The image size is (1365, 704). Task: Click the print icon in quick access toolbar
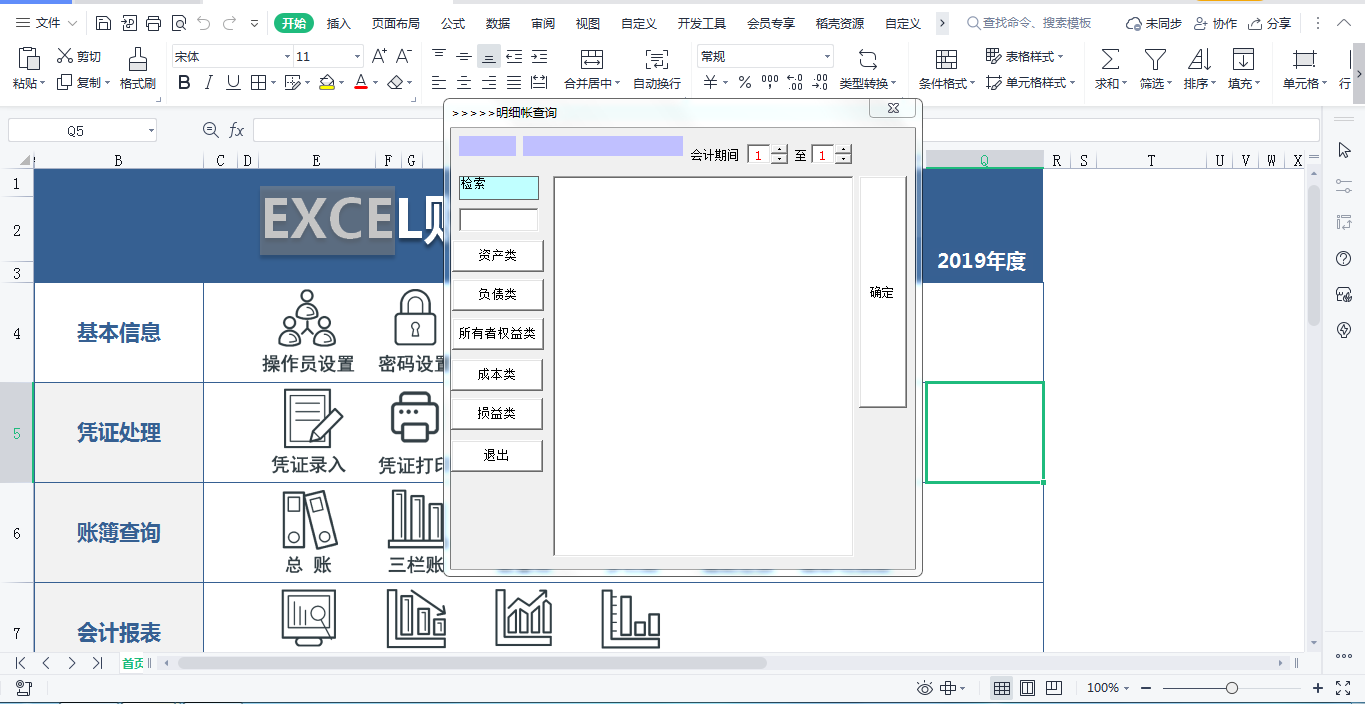click(x=153, y=23)
